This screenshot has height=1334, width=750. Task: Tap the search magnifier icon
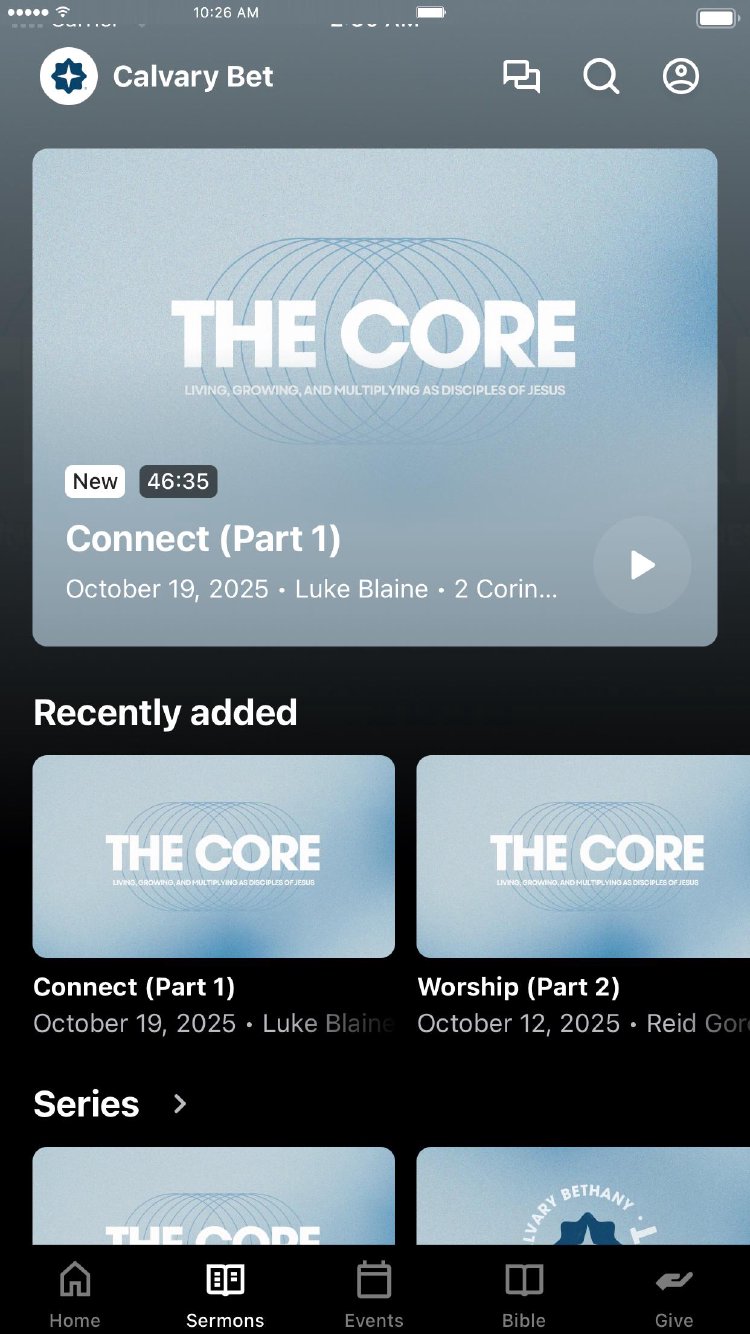click(x=601, y=77)
